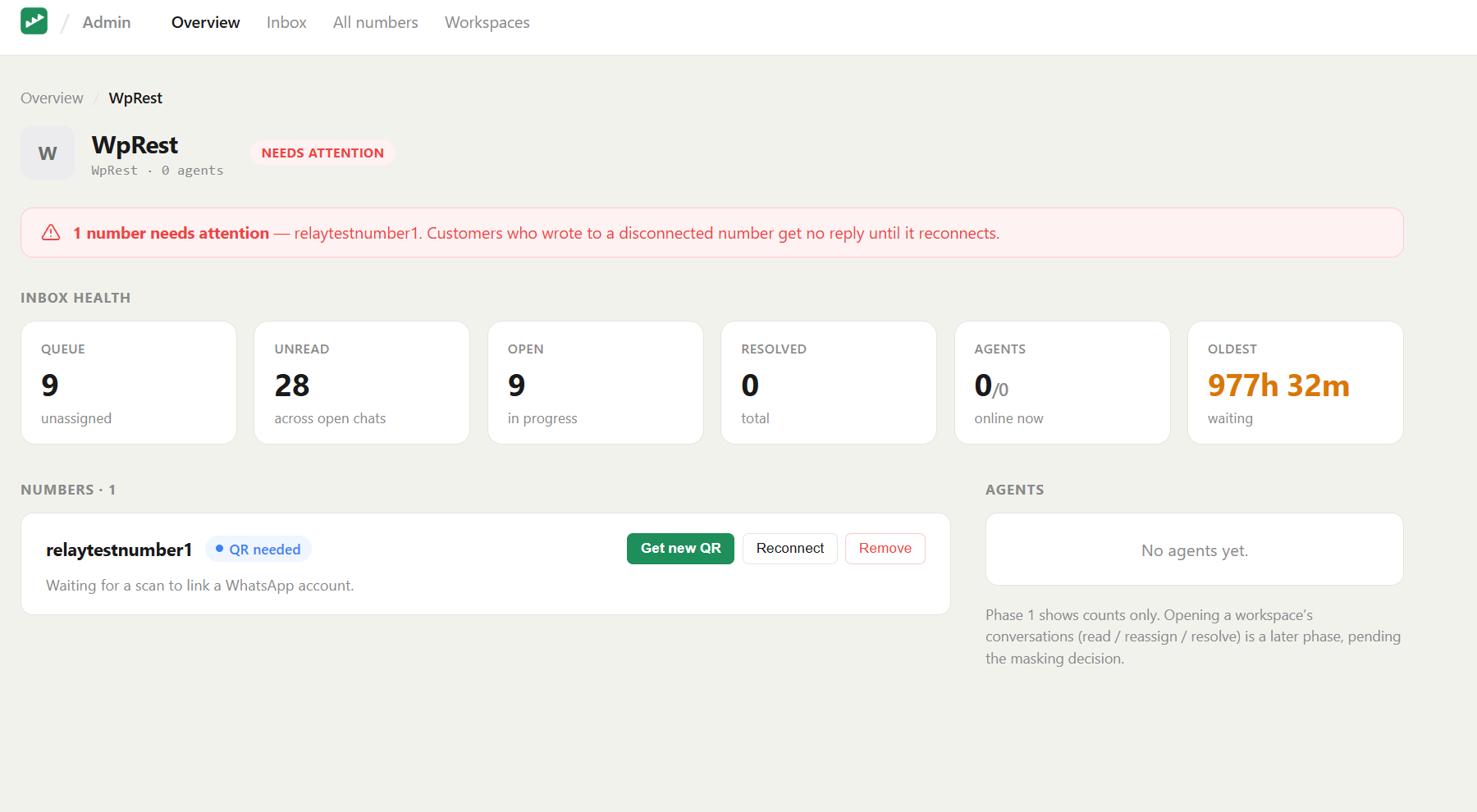Click the warning triangle alert icon

[51, 233]
